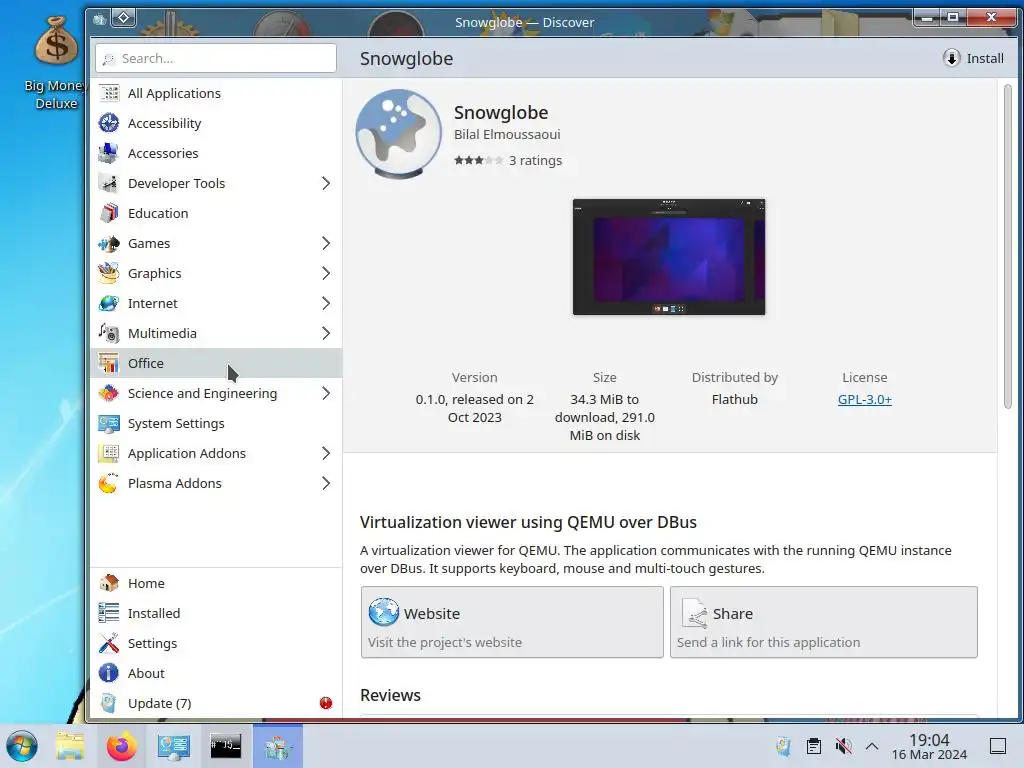The image size is (1024, 768).
Task: Click Share link for this application
Action: tap(824, 622)
